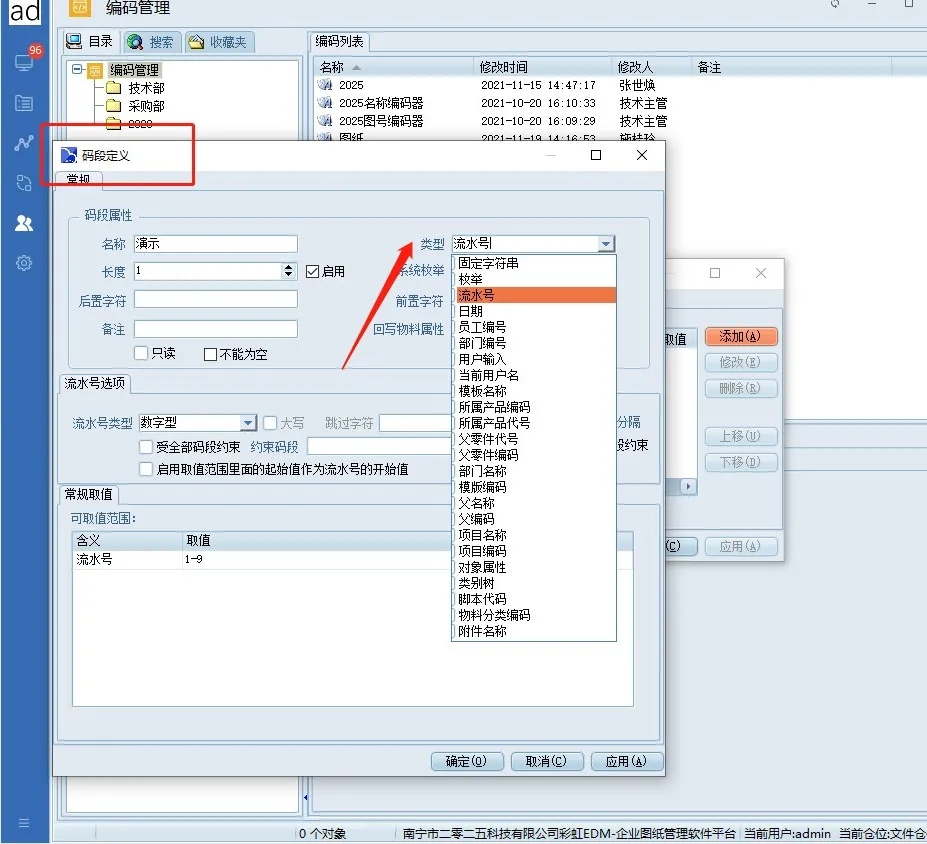Viewport: 927px width, 844px height.
Task: Click the splitter collapse arrow beside directory panel
Action: (306, 797)
